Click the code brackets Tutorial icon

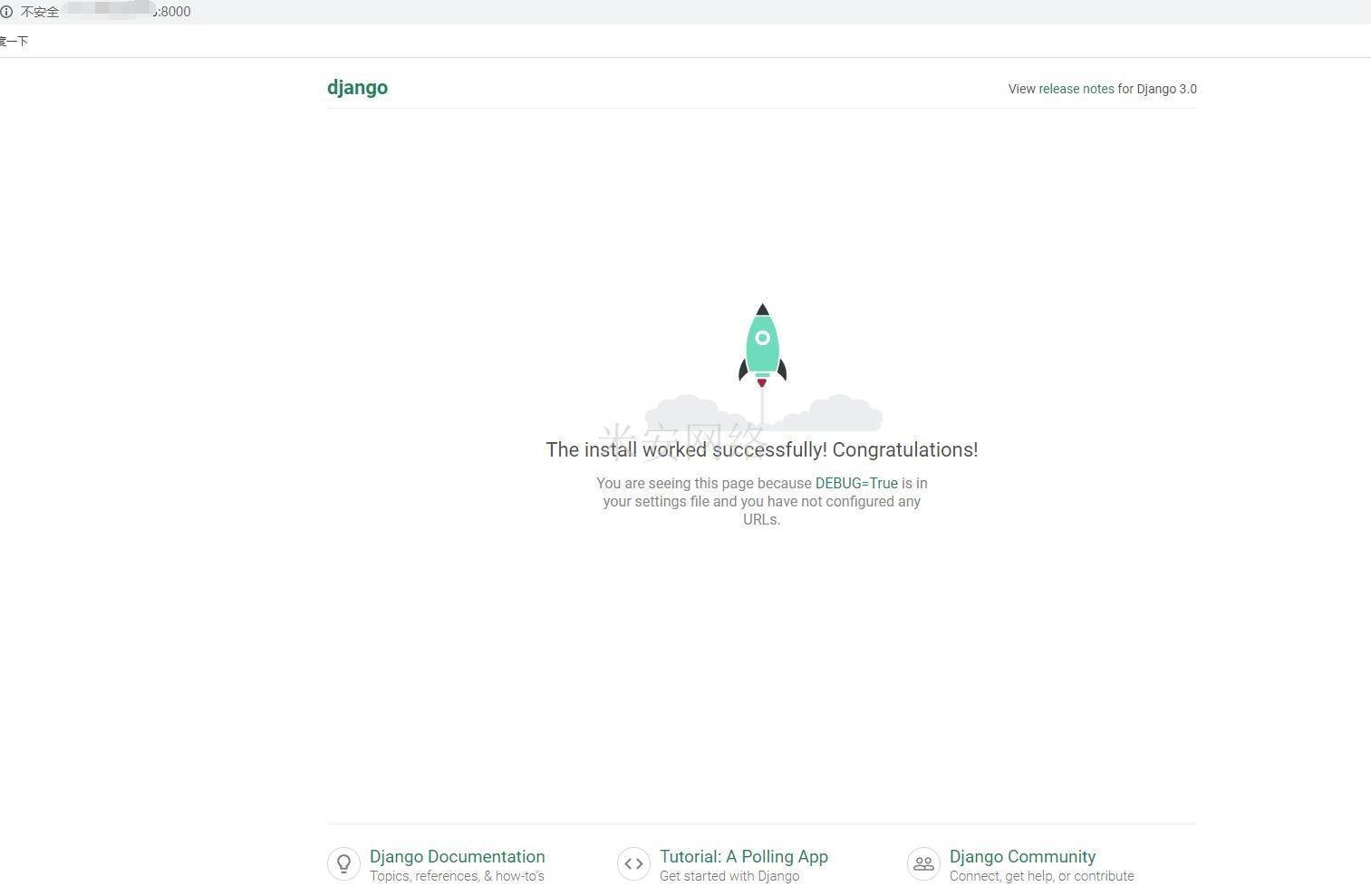(633, 864)
